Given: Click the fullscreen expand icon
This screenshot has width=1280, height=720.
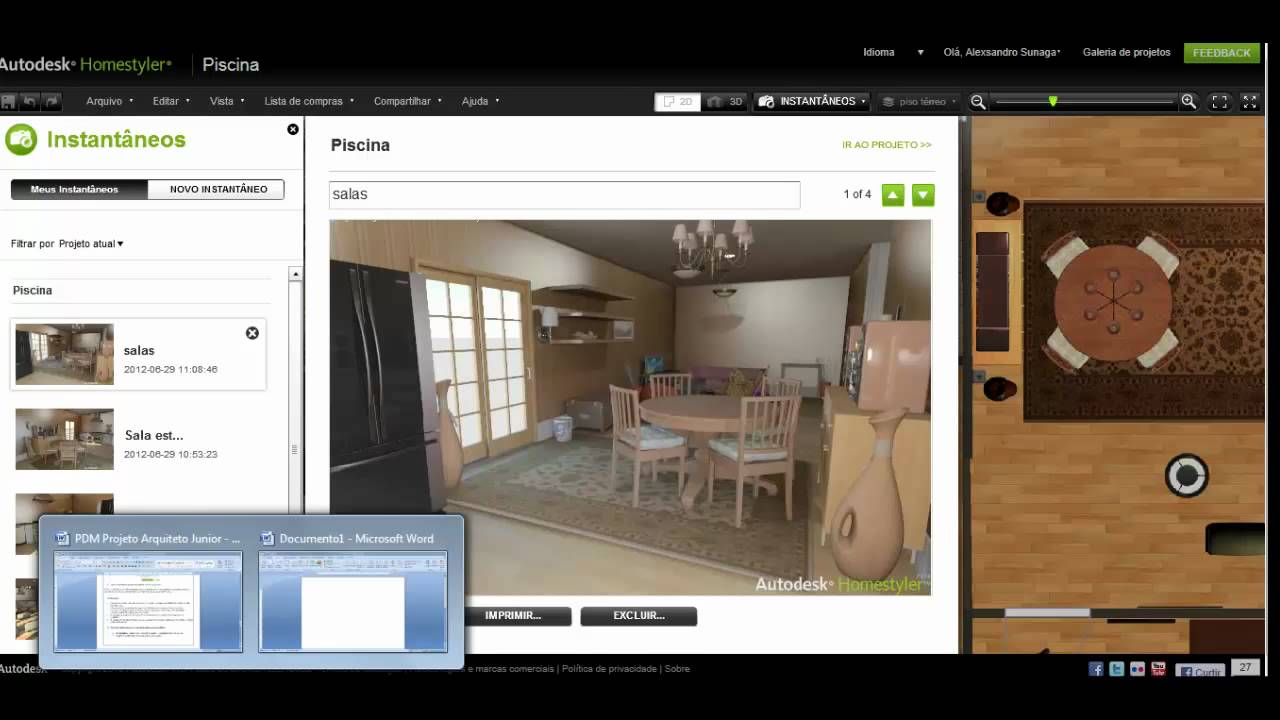Looking at the screenshot, I should 1249,101.
